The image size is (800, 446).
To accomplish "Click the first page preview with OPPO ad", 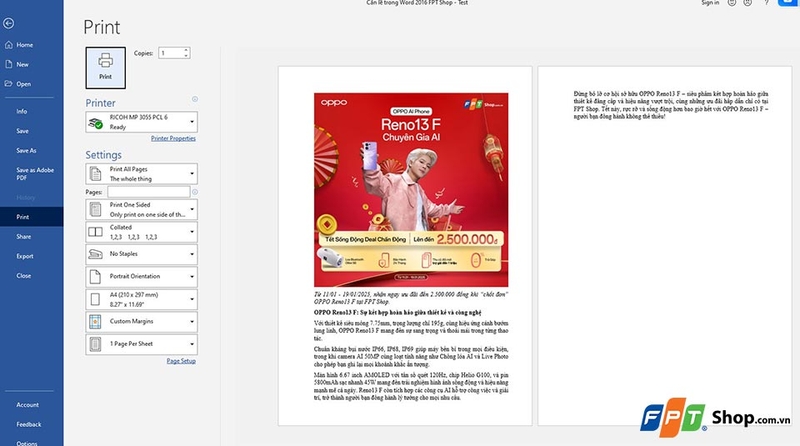I will coord(405,245).
